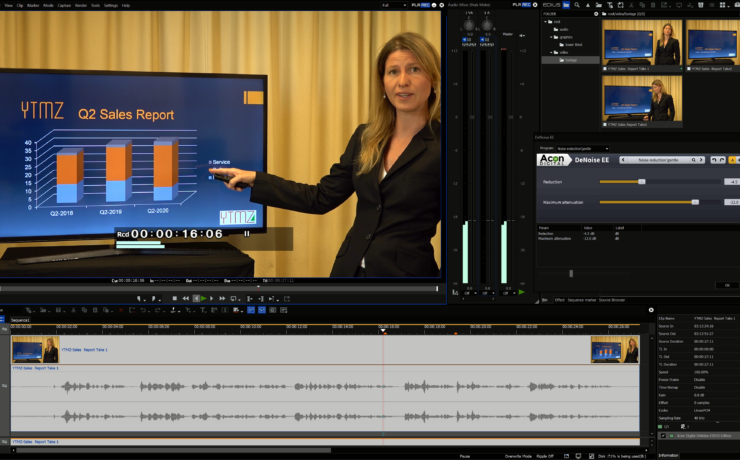Screen dimensions: 740x460
Task: Toggle the Acon Digital DeNoise effect checkbox
Action: tap(663, 435)
